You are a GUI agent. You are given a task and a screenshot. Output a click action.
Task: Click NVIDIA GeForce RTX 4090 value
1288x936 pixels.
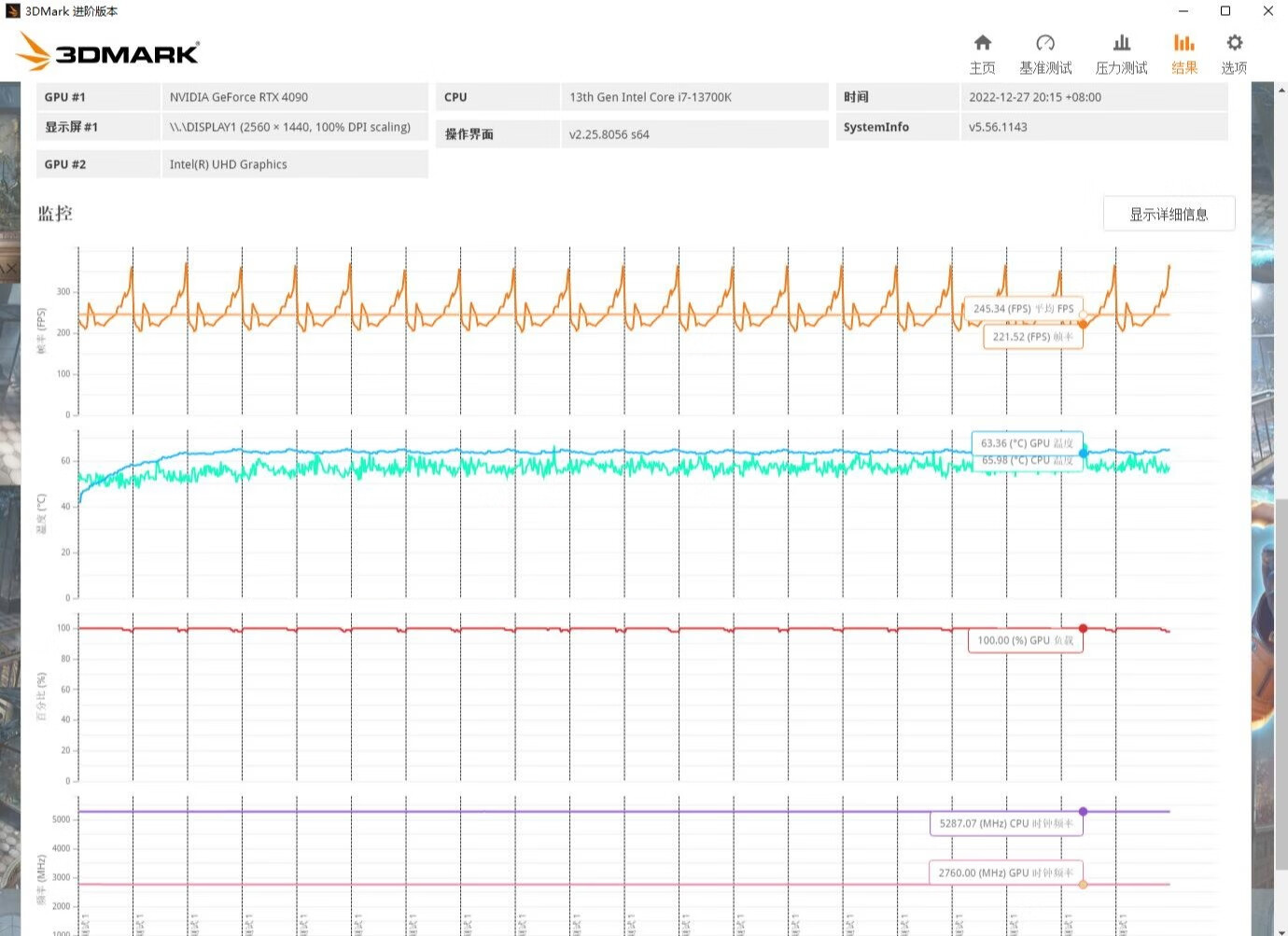click(x=238, y=97)
